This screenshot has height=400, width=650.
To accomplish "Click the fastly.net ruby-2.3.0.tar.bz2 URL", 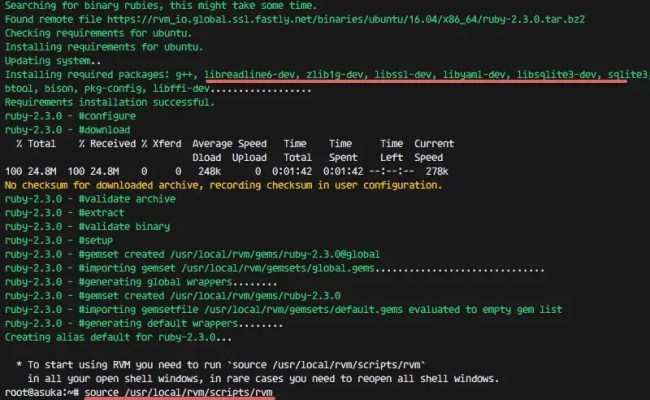I will click(346, 19).
